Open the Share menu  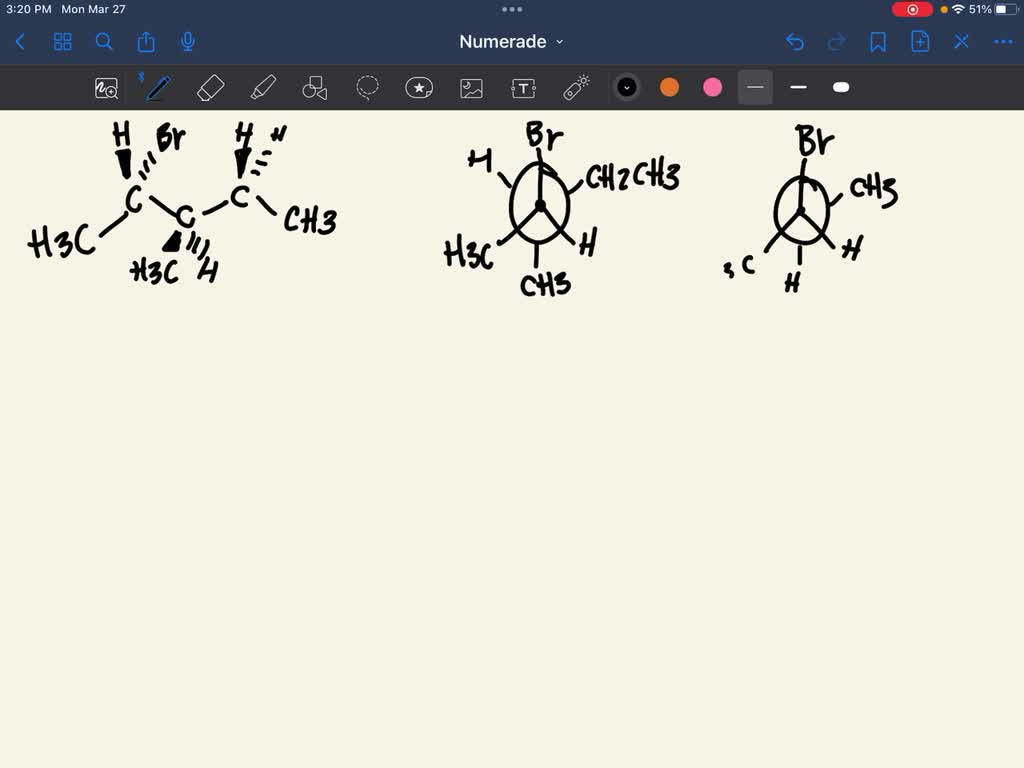click(145, 42)
